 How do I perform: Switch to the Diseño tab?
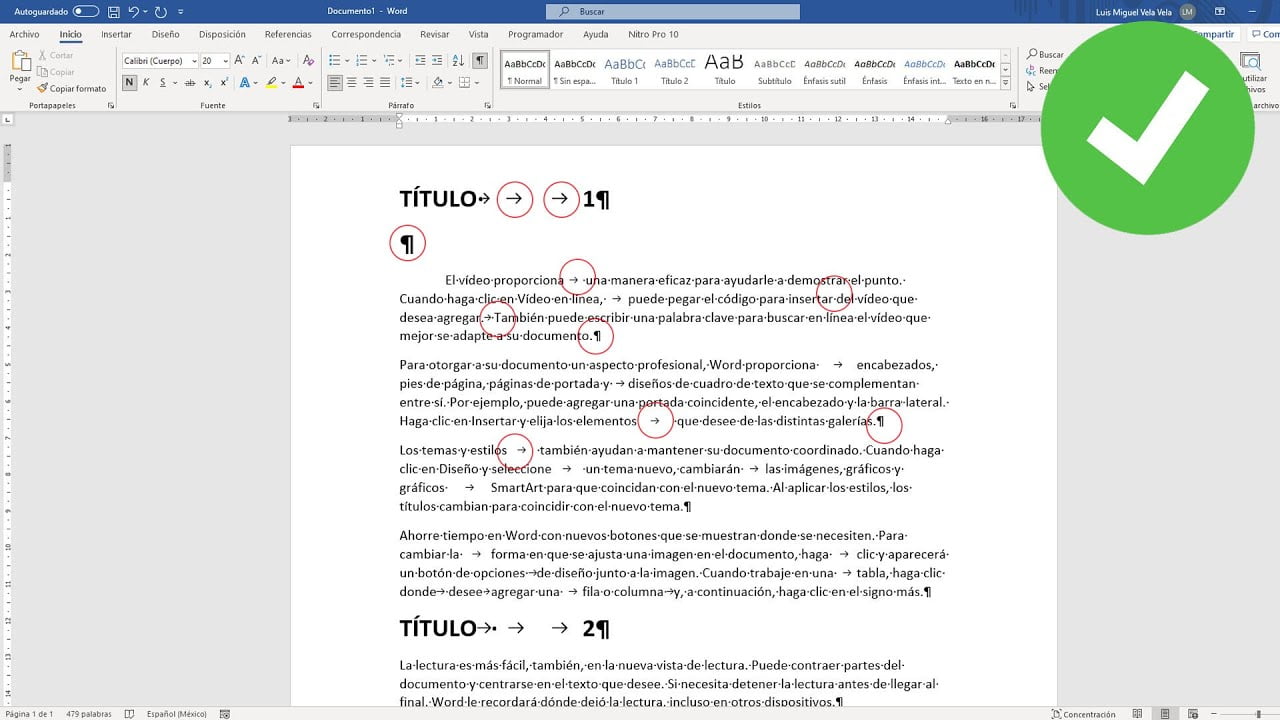click(165, 34)
